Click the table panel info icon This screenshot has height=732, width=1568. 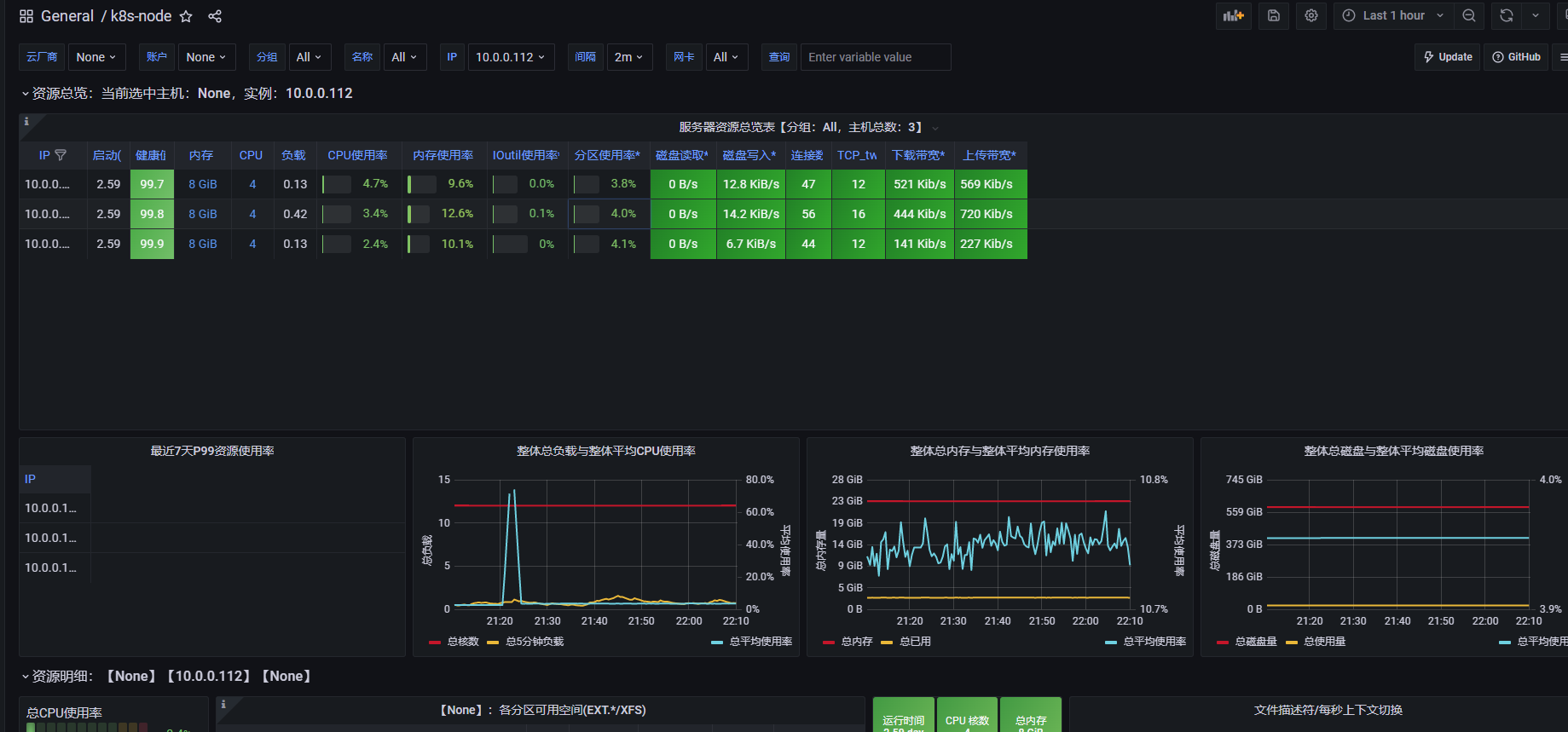click(x=26, y=122)
